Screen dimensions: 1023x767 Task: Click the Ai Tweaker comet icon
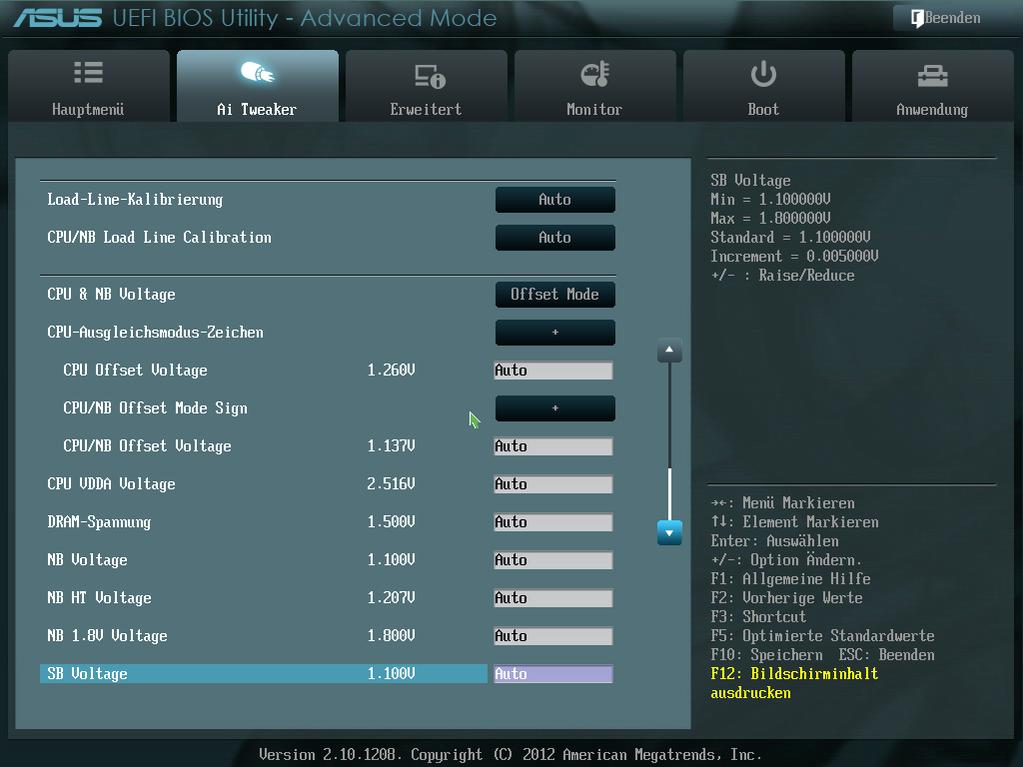[x=257, y=72]
